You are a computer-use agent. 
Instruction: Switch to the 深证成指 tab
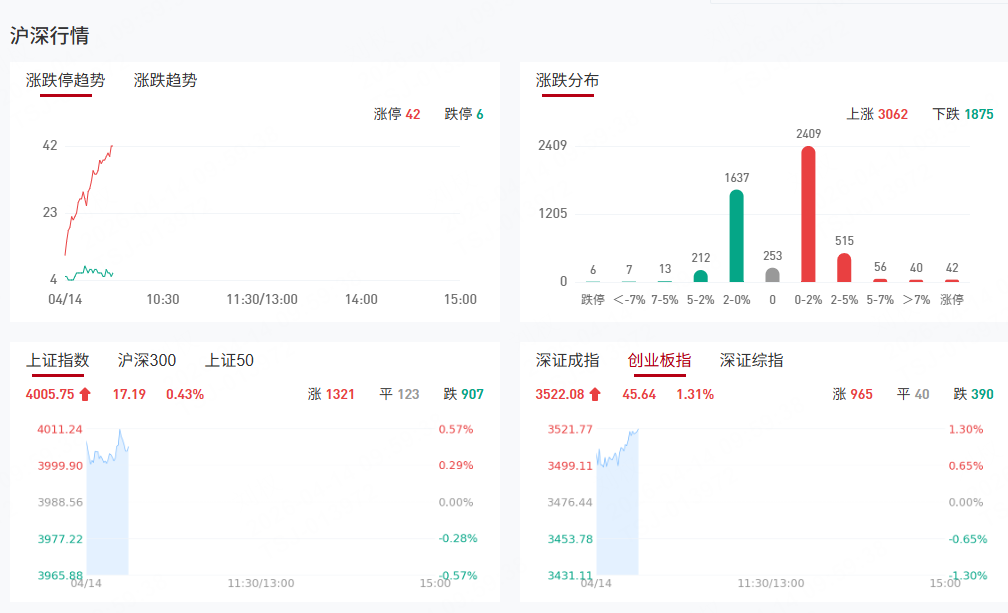click(x=567, y=360)
